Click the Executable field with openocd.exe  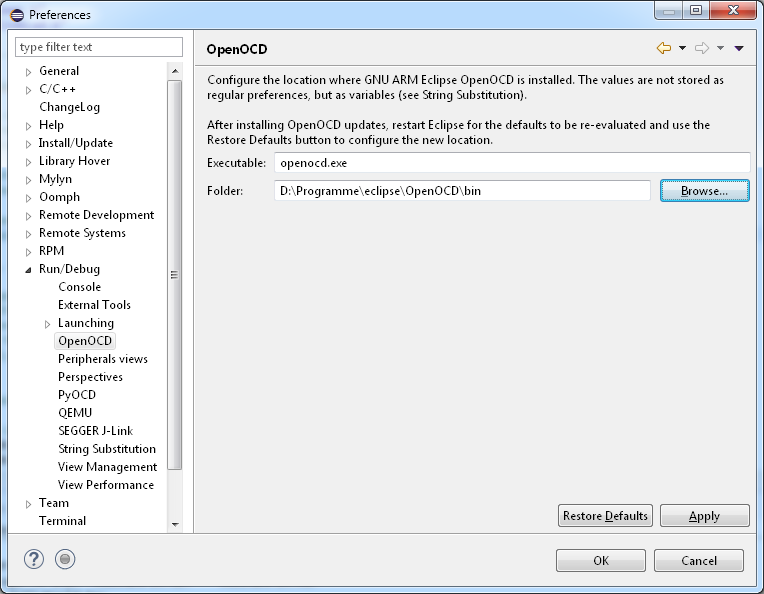click(511, 162)
